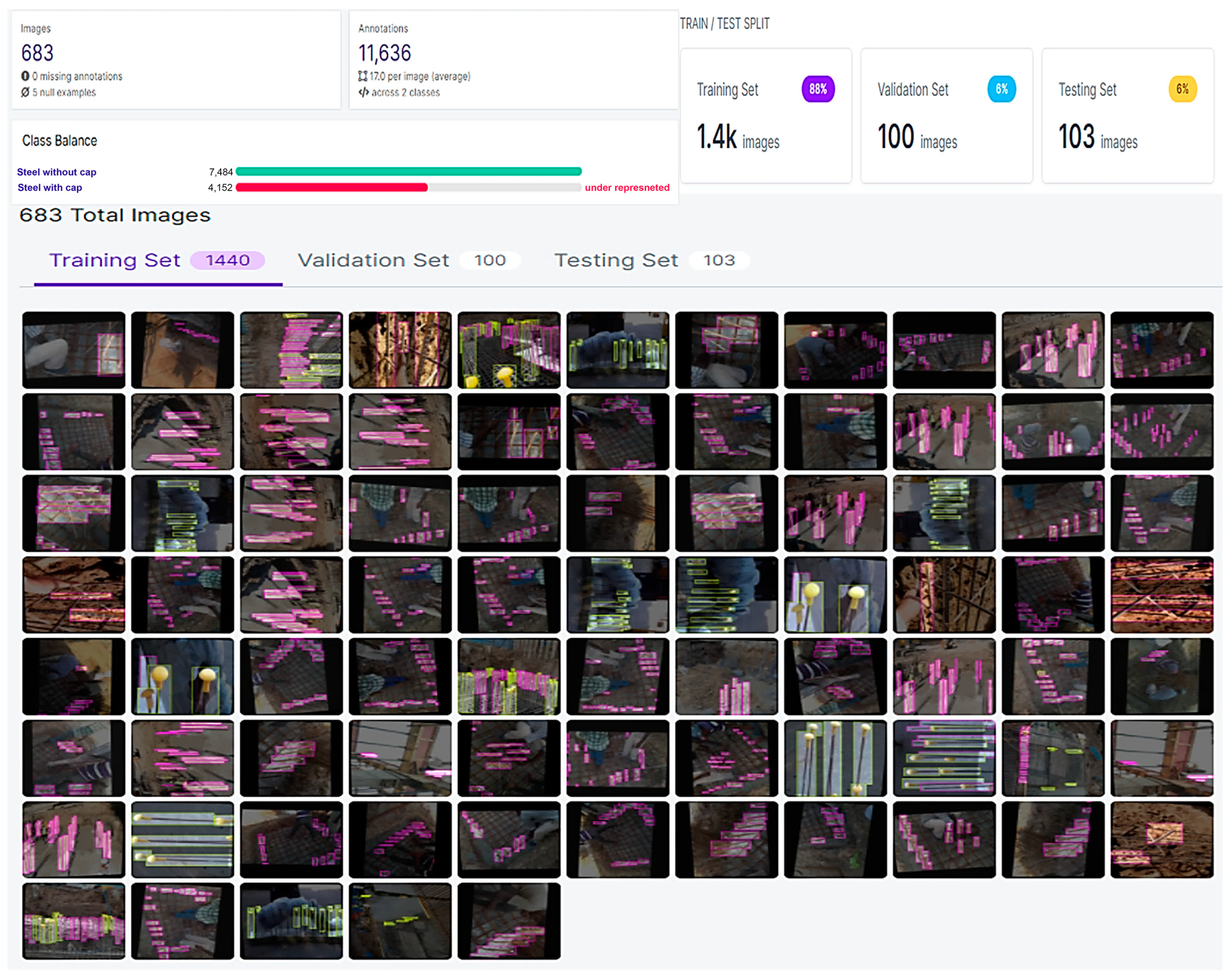Screen dimensions: 1232x978
Task: Switch to the Training Set tab
Action: (115, 261)
